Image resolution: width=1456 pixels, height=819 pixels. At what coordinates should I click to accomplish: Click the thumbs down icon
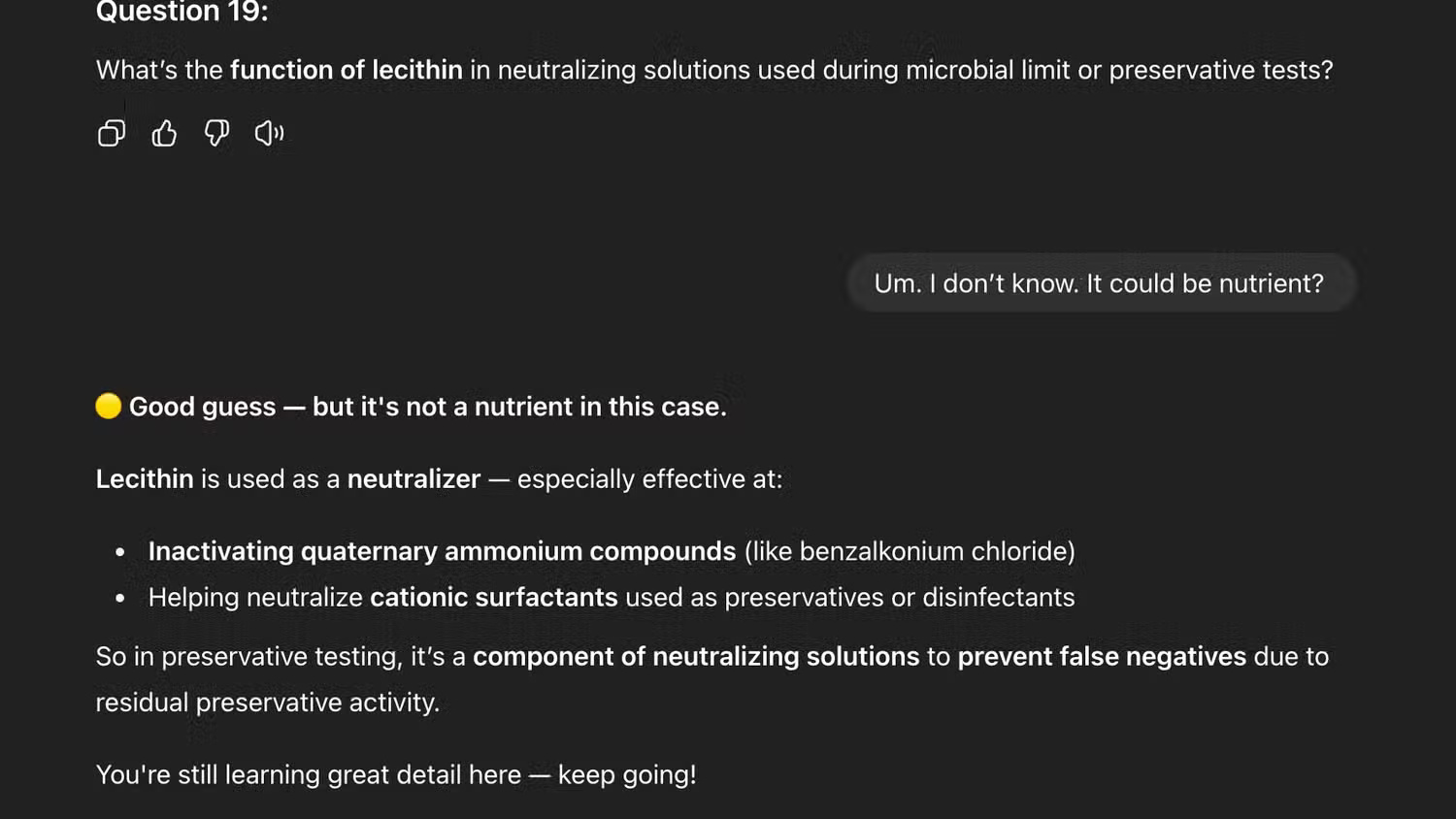(216, 133)
